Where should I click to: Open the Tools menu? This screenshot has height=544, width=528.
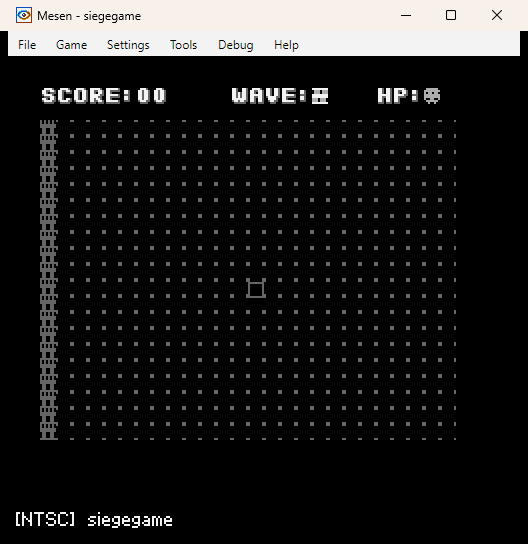(x=184, y=45)
